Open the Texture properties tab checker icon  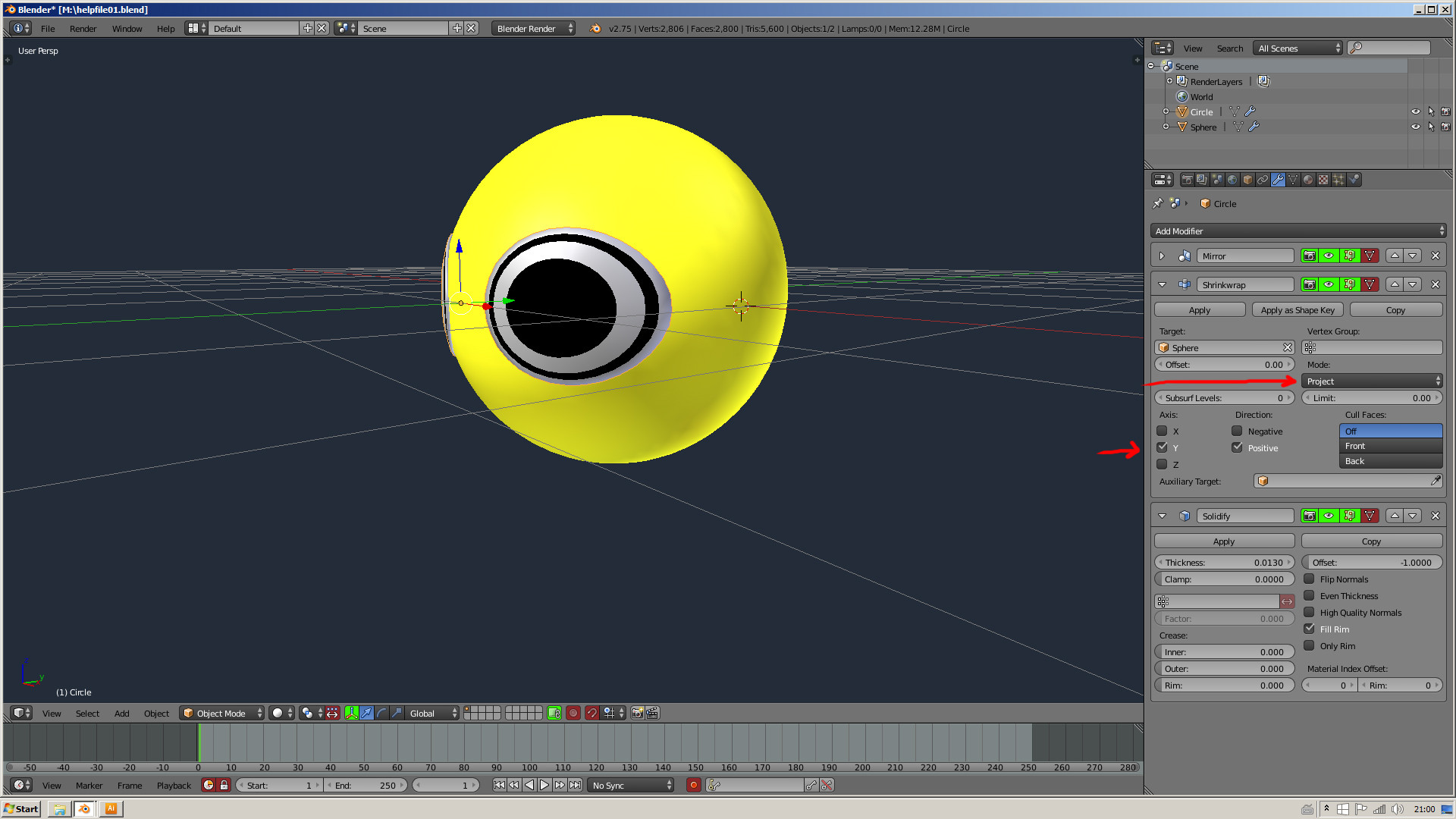coord(1324,180)
